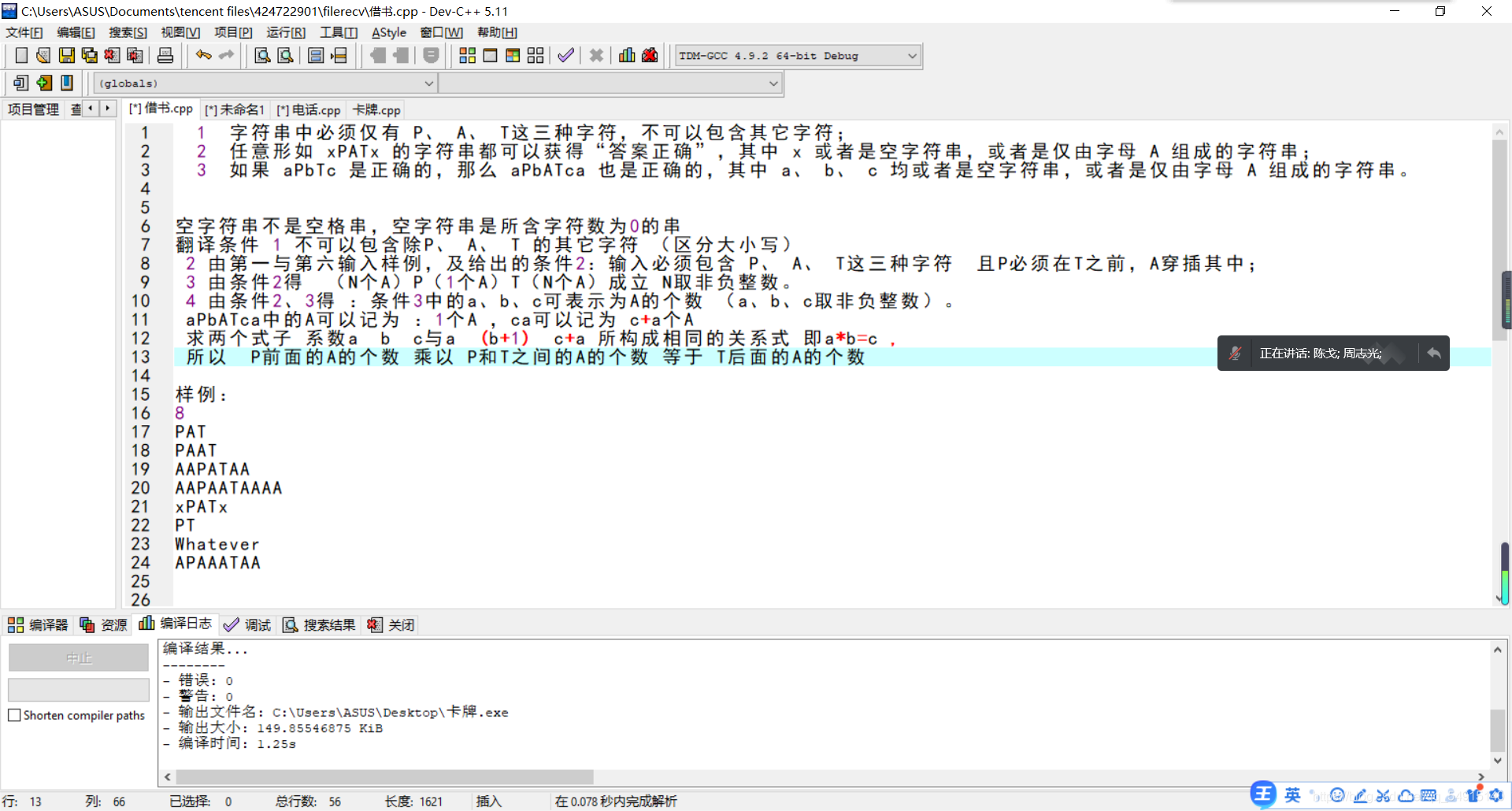Screen dimensions: 1512x811
Task: Compile and run the program
Action: pos(513,55)
